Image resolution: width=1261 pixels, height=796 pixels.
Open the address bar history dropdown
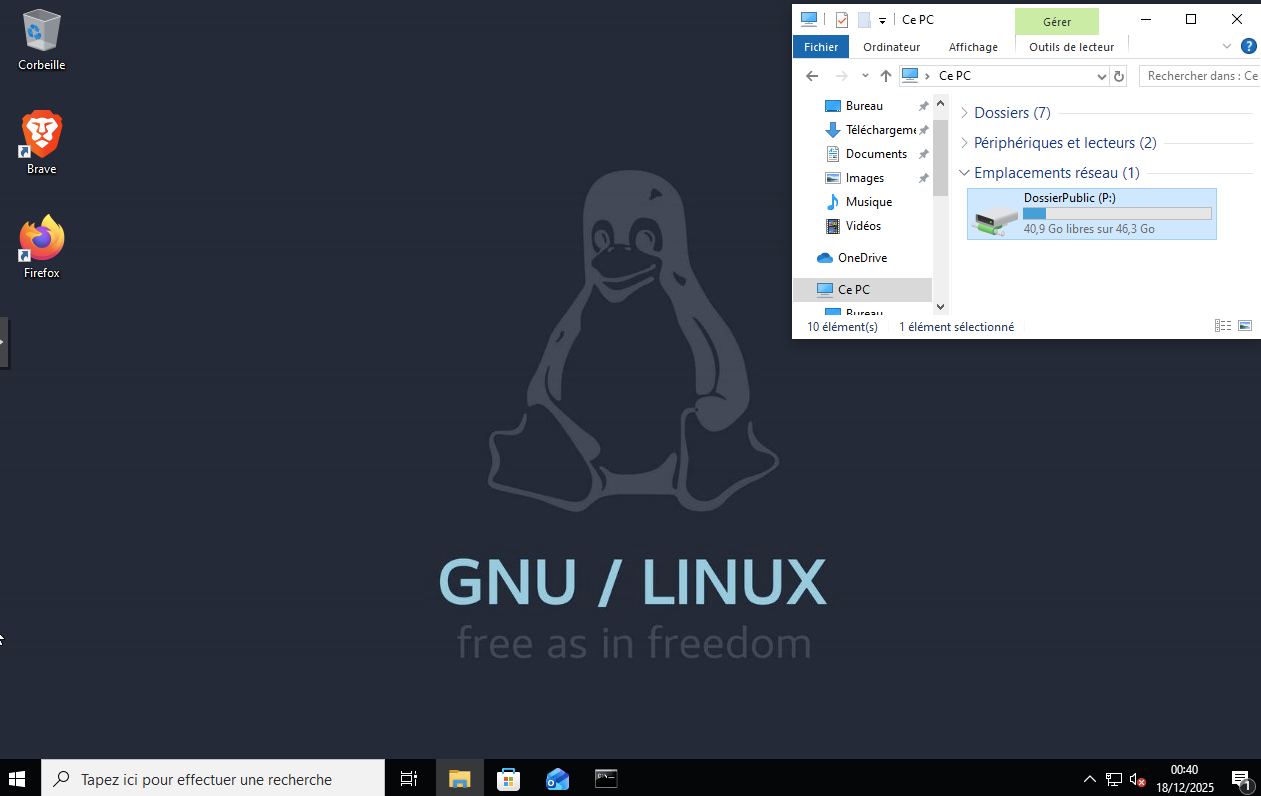(x=1101, y=76)
